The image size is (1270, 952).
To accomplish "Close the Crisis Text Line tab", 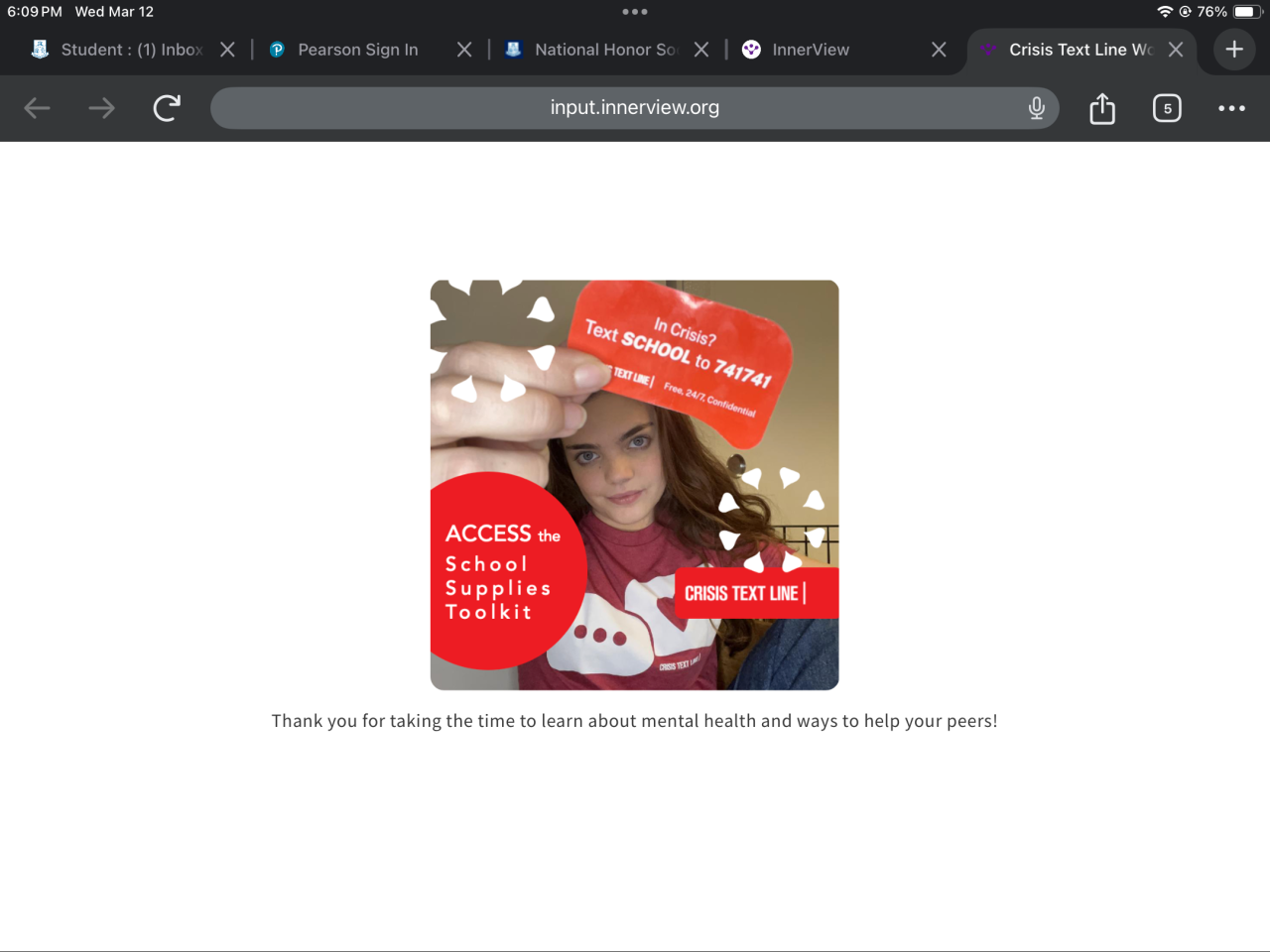I will pos(1176,50).
